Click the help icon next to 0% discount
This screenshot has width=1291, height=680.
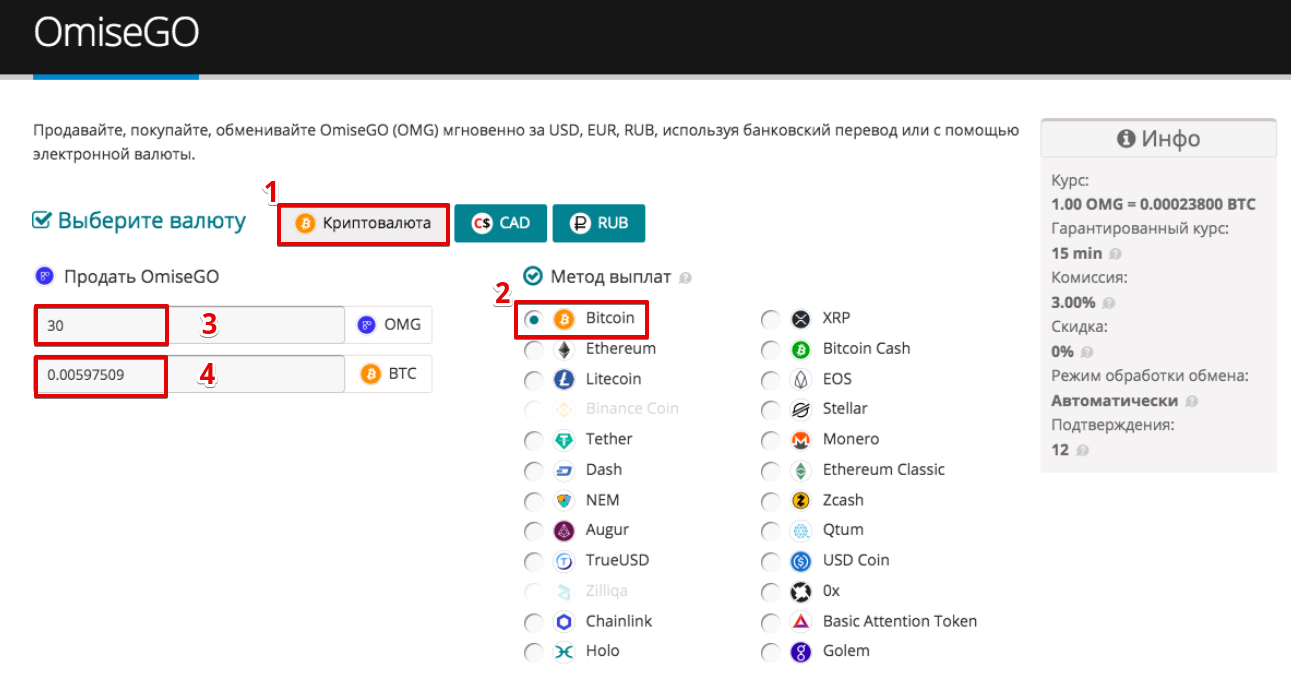(x=1086, y=352)
